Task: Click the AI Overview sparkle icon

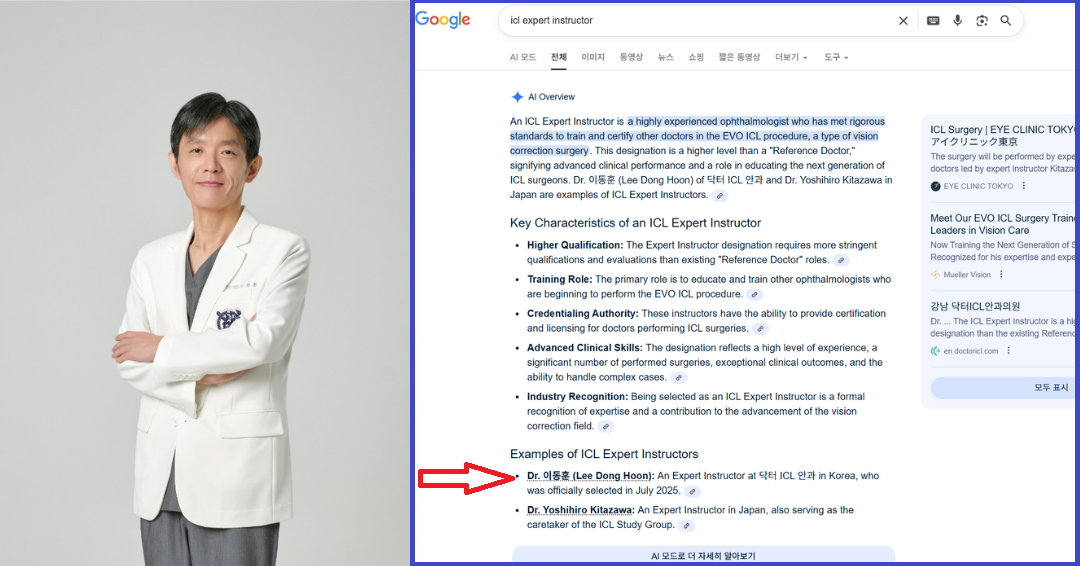Action: click(517, 97)
